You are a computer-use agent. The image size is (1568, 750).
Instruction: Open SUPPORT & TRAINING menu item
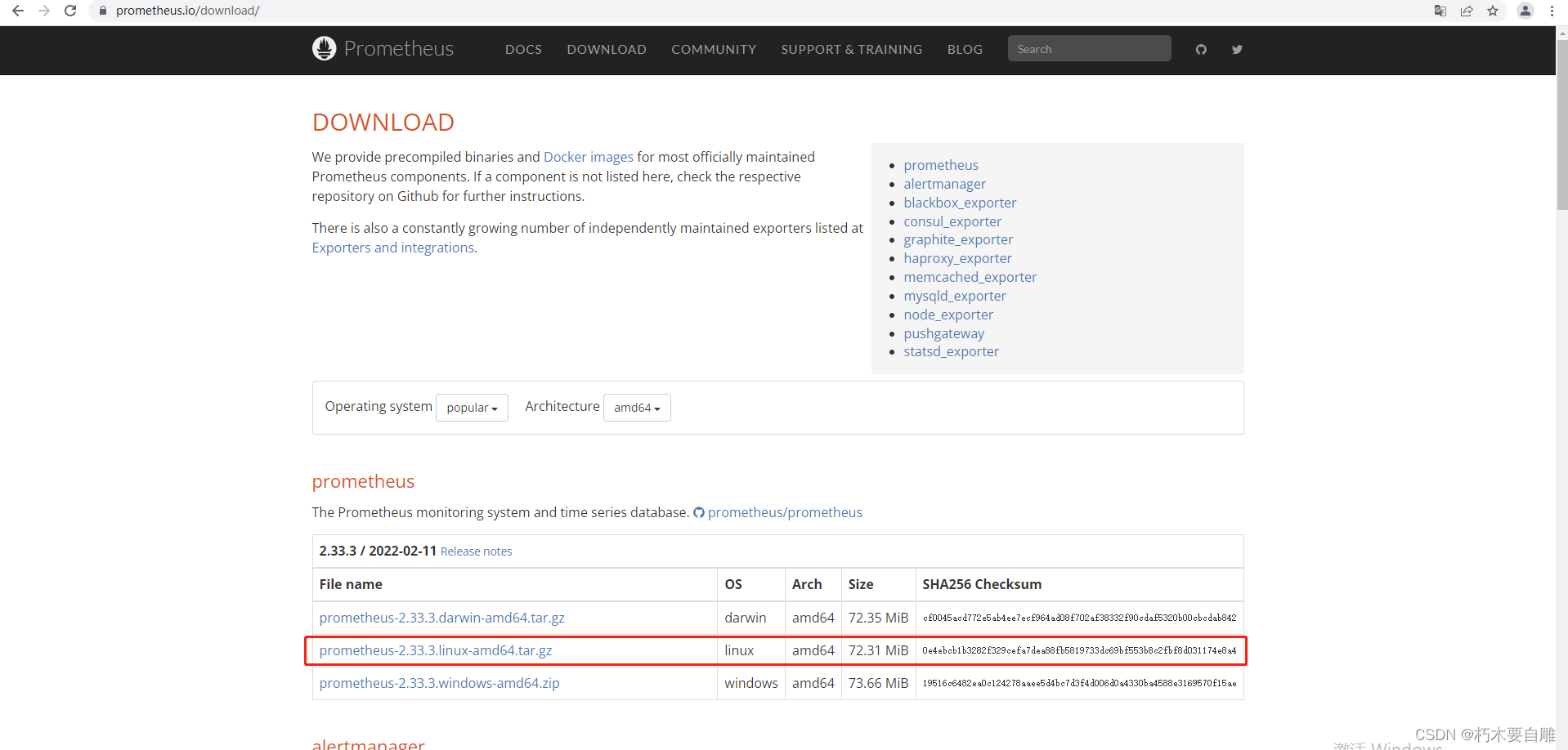pos(851,50)
